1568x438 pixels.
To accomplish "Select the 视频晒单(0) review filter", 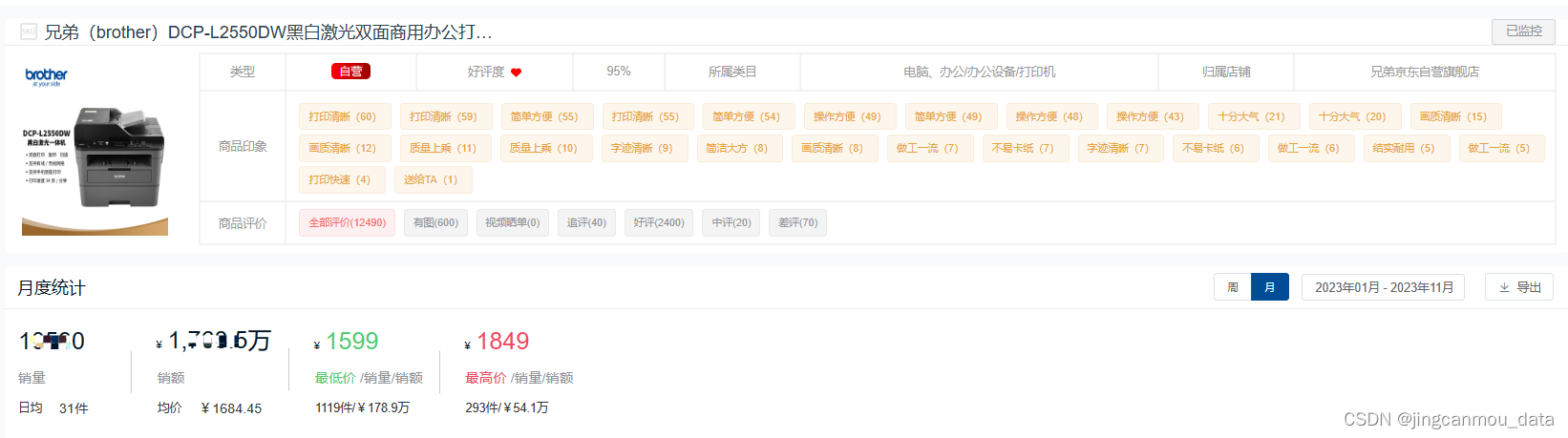I will (513, 222).
